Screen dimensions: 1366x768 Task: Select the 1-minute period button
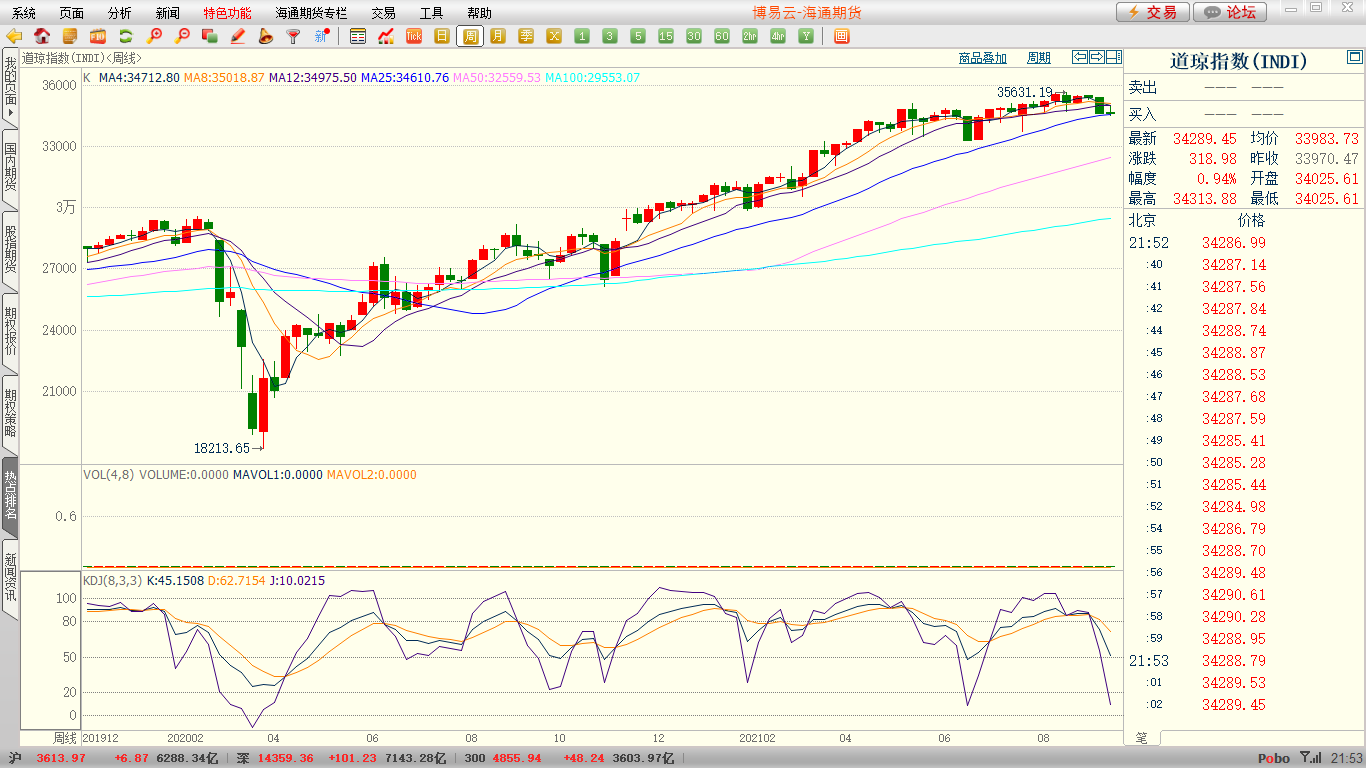pyautogui.click(x=582, y=36)
